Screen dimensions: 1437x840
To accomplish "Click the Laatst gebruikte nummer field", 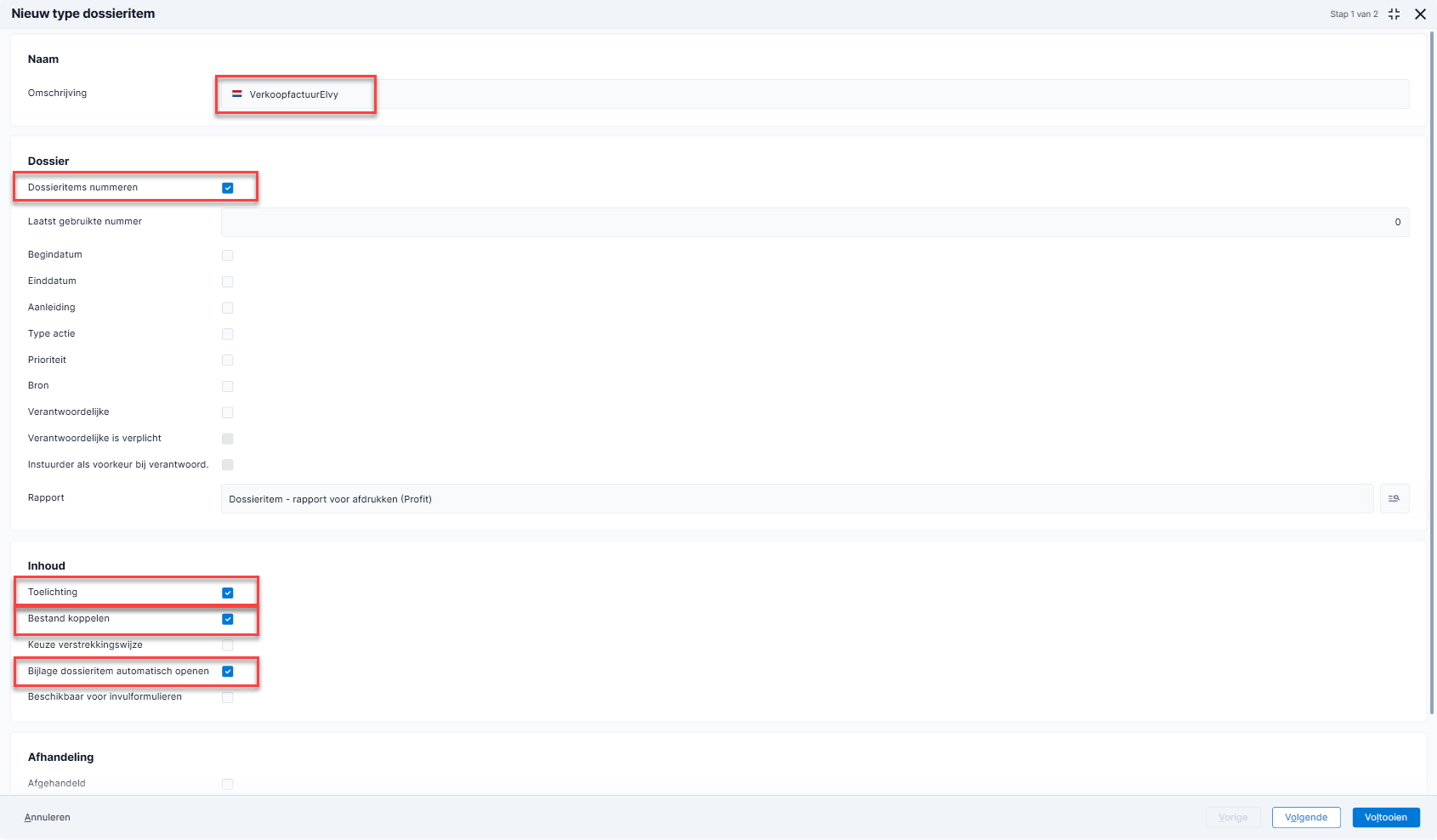I will [814, 222].
